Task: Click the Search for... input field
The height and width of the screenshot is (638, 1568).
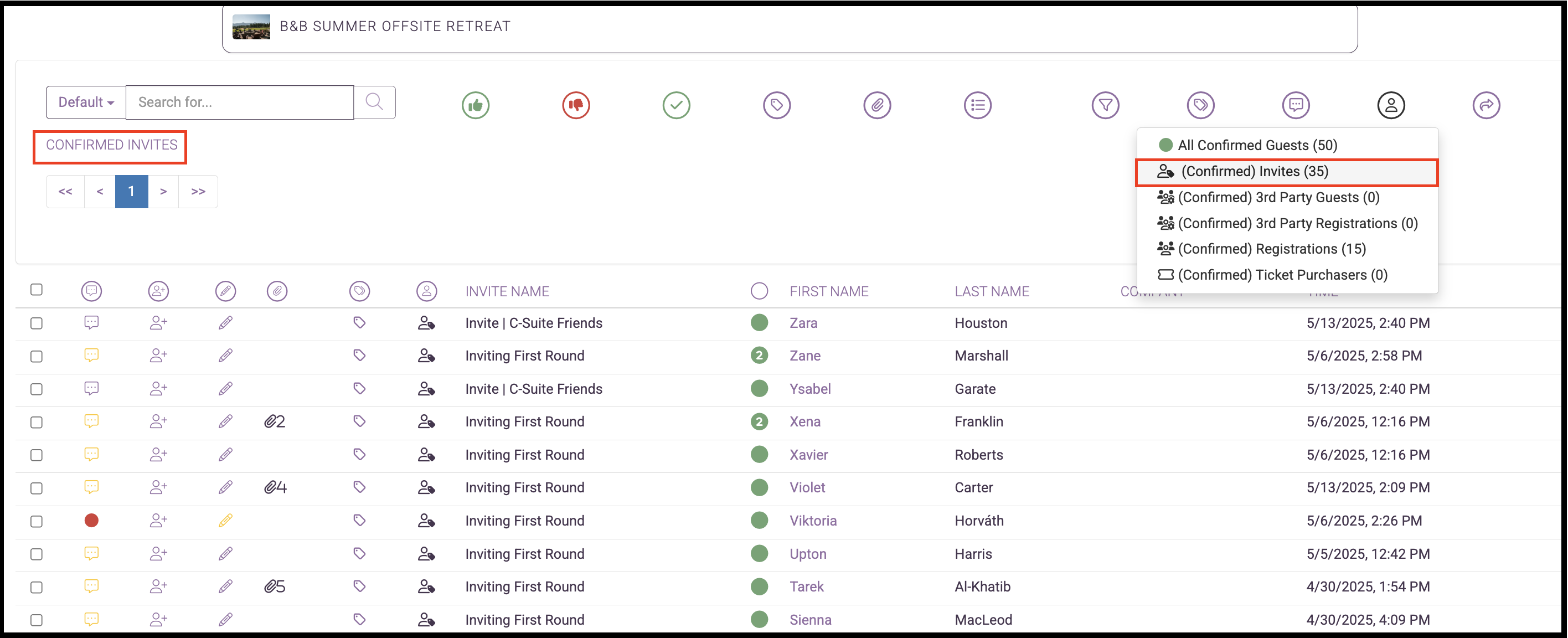Action: pos(240,102)
